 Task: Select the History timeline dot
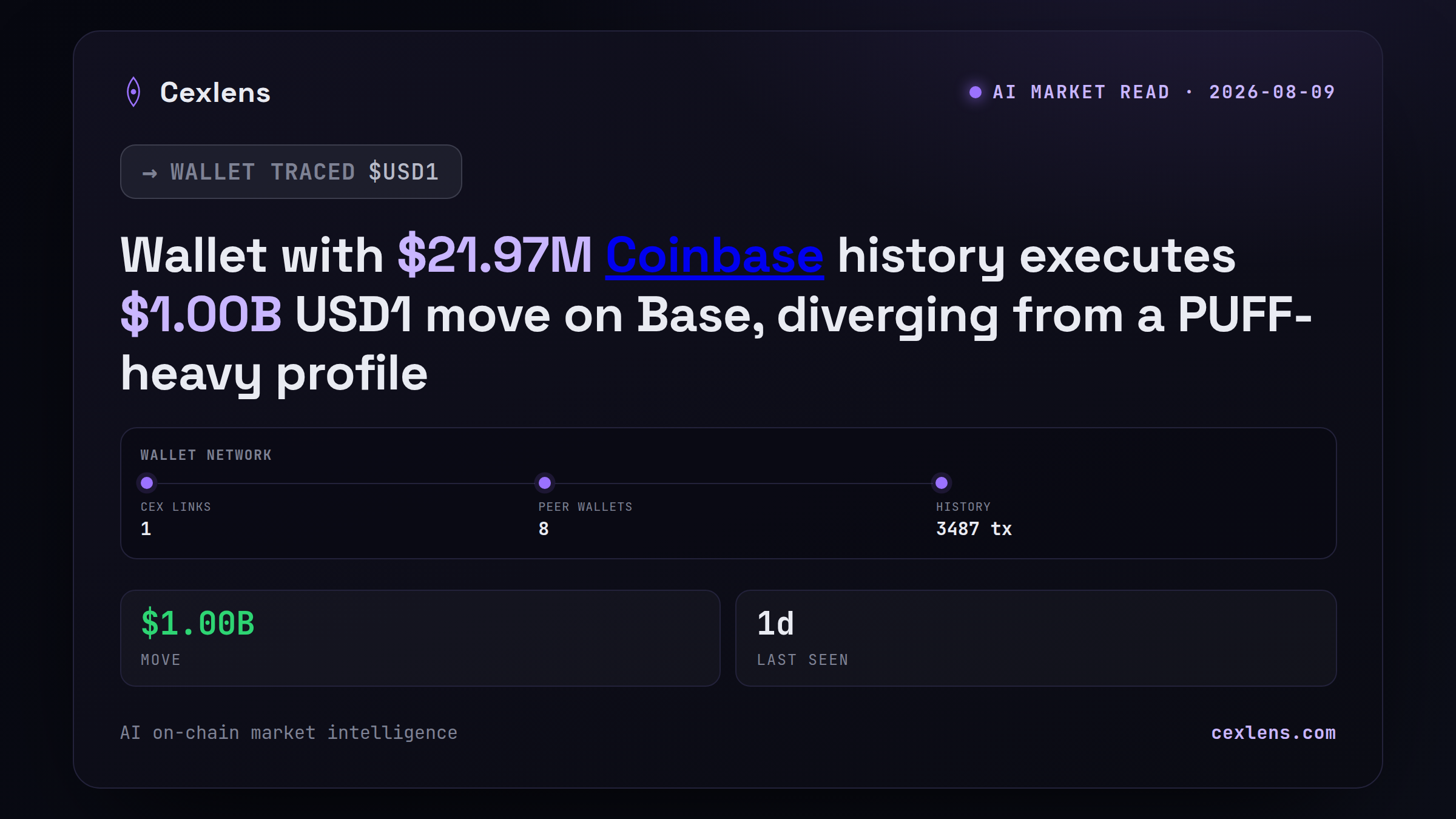pyautogui.click(x=942, y=483)
